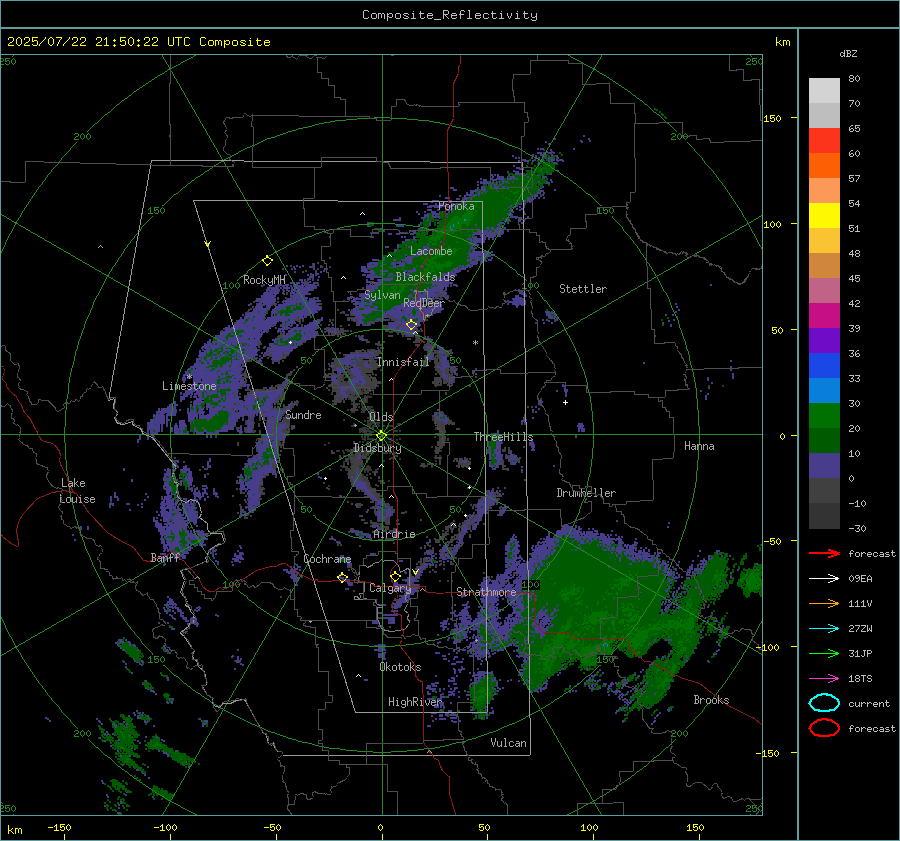Viewport: 900px width, 841px height.
Task: Click the yellow diamond marker above Calgary label
Action: (x=395, y=576)
